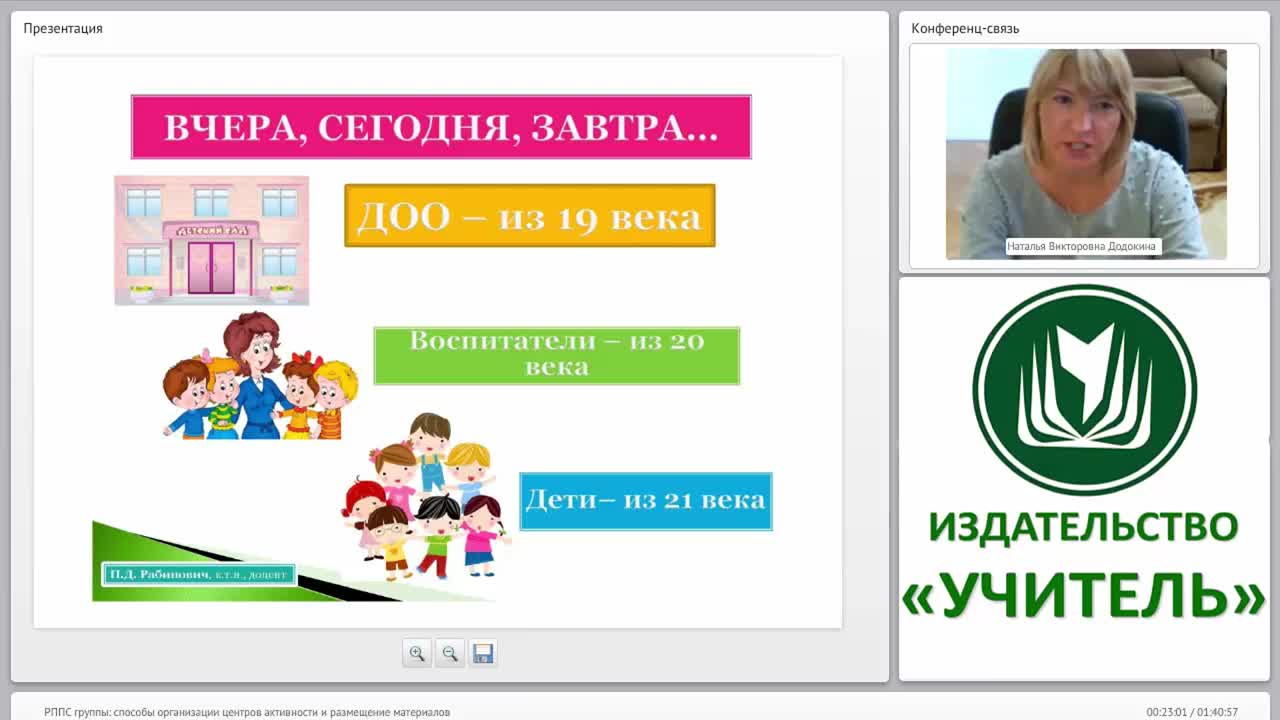
Task: Click the name label Наталья Викторовна Додокина
Action: (x=1083, y=246)
